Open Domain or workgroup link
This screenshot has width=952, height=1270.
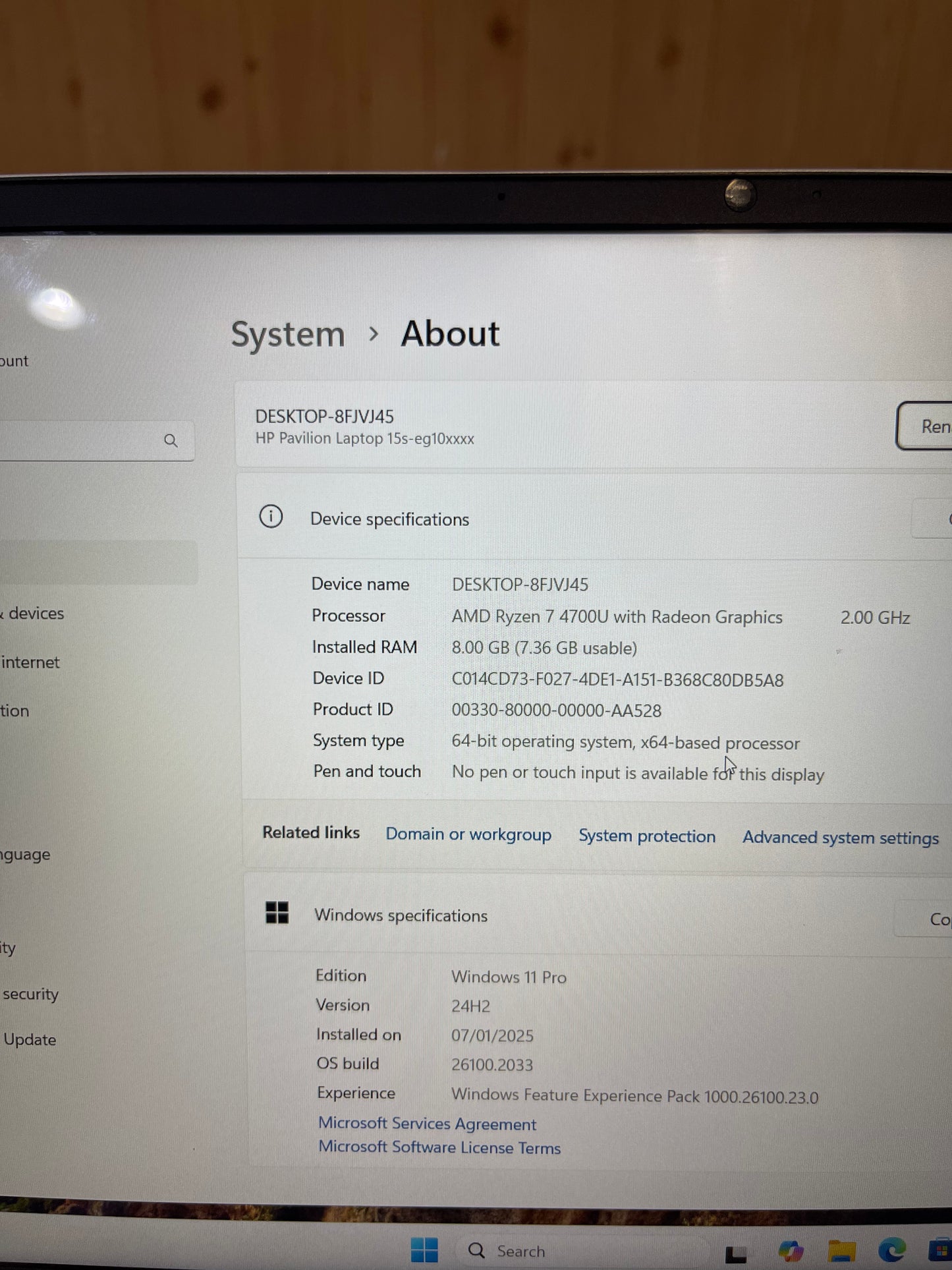[x=468, y=834]
